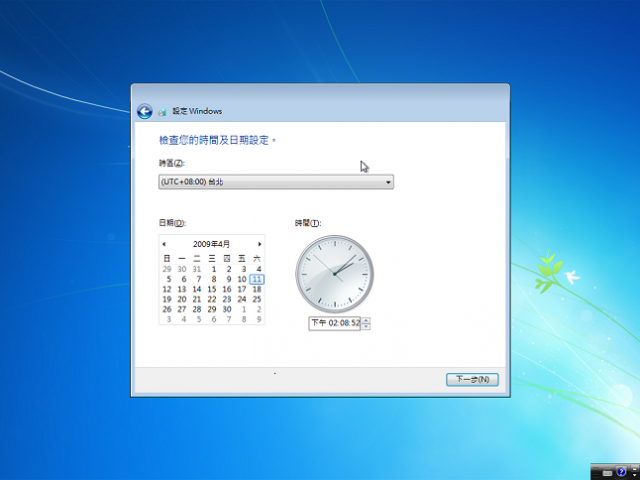This screenshot has height=480, width=640.
Task: Select April 2 in the calendar
Action: (x=229, y=269)
